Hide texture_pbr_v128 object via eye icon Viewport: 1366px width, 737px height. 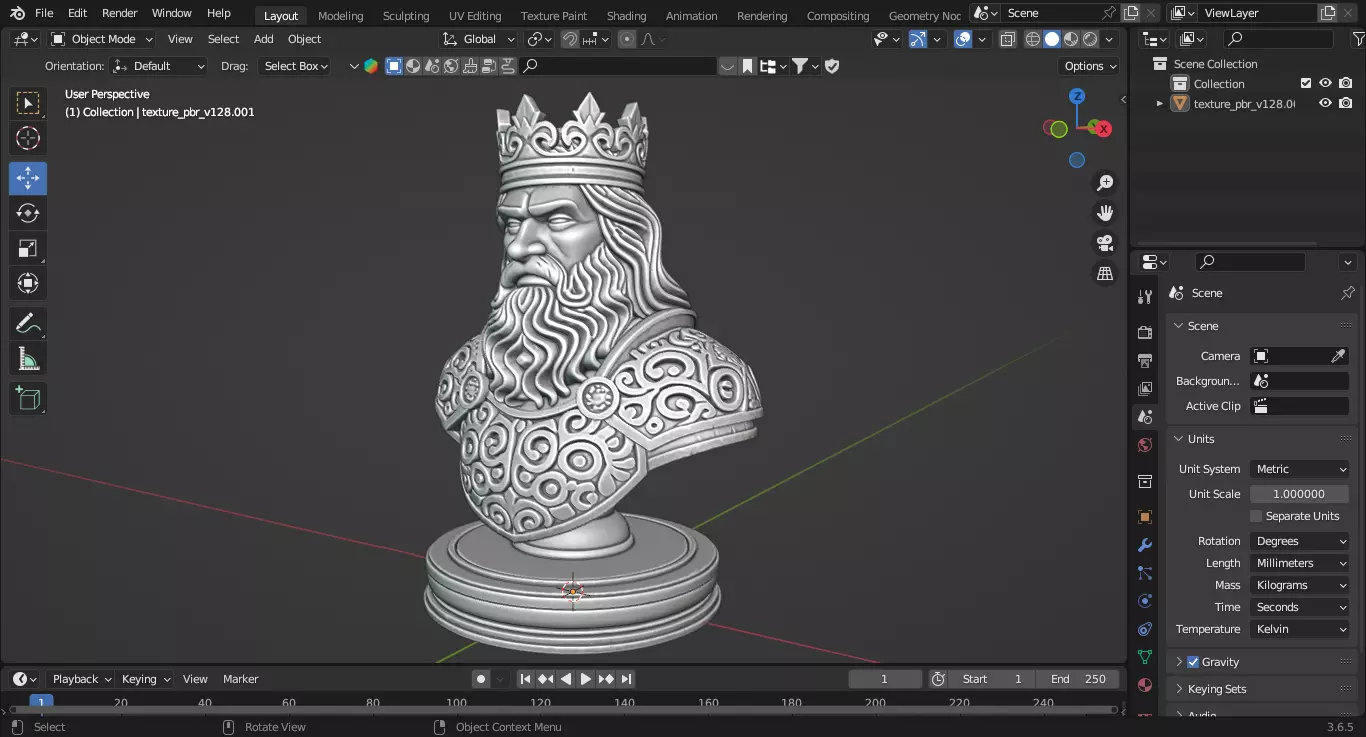[1325, 103]
